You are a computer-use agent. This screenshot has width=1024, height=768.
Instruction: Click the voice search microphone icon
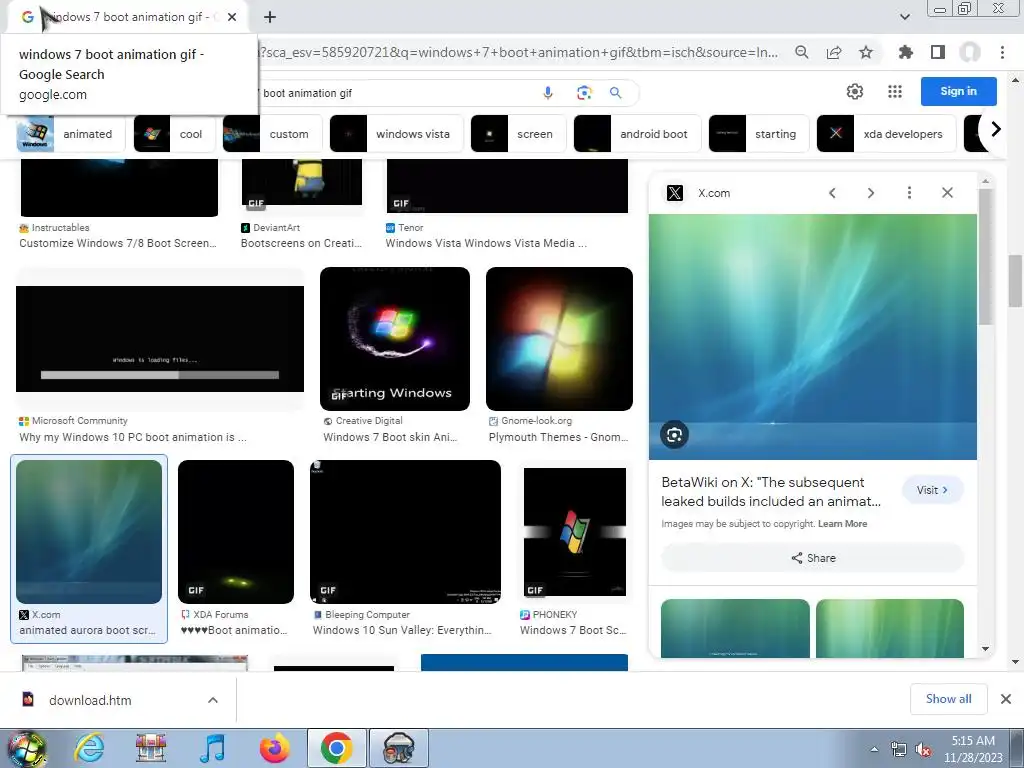click(x=548, y=93)
